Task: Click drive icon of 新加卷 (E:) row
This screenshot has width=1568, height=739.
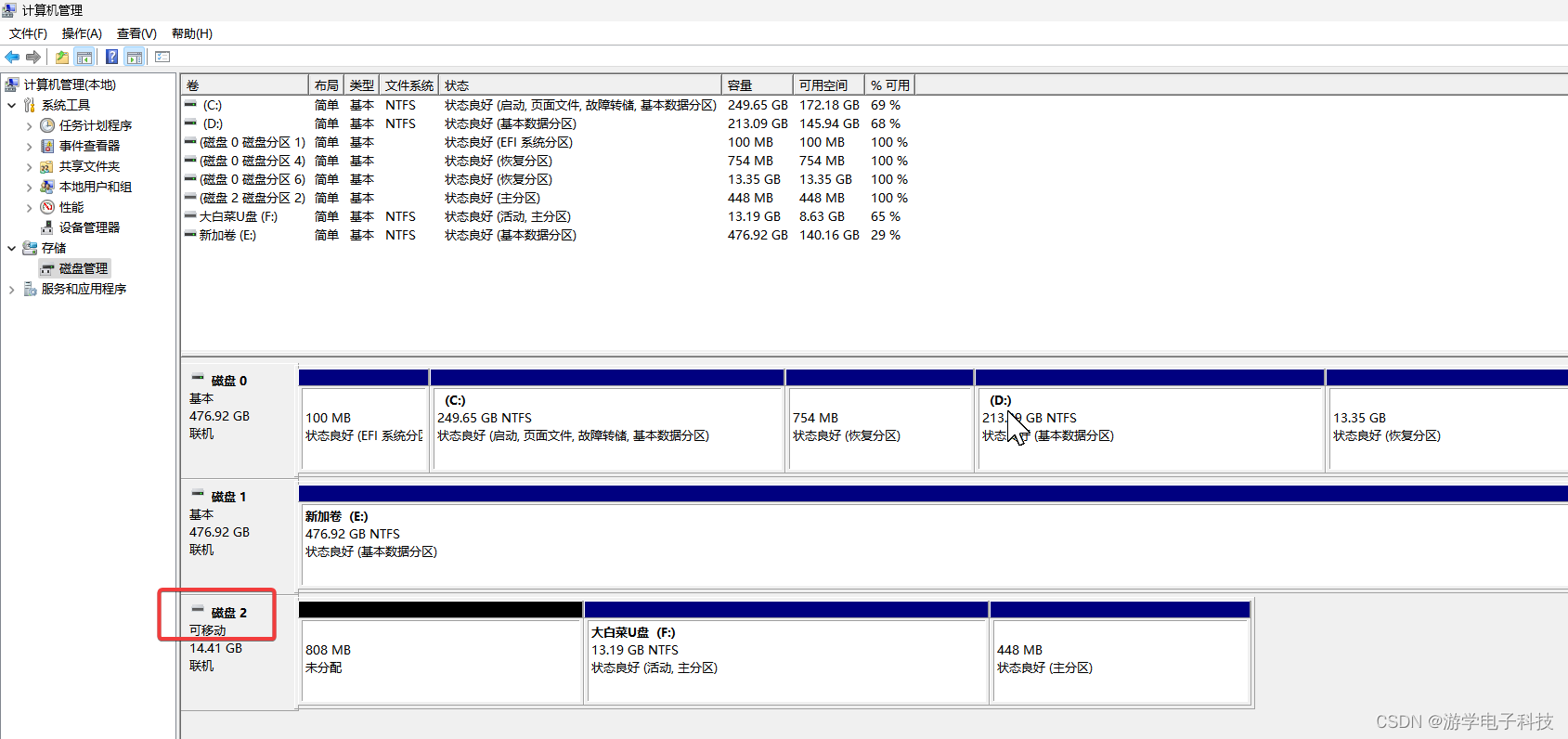Action: (x=190, y=235)
